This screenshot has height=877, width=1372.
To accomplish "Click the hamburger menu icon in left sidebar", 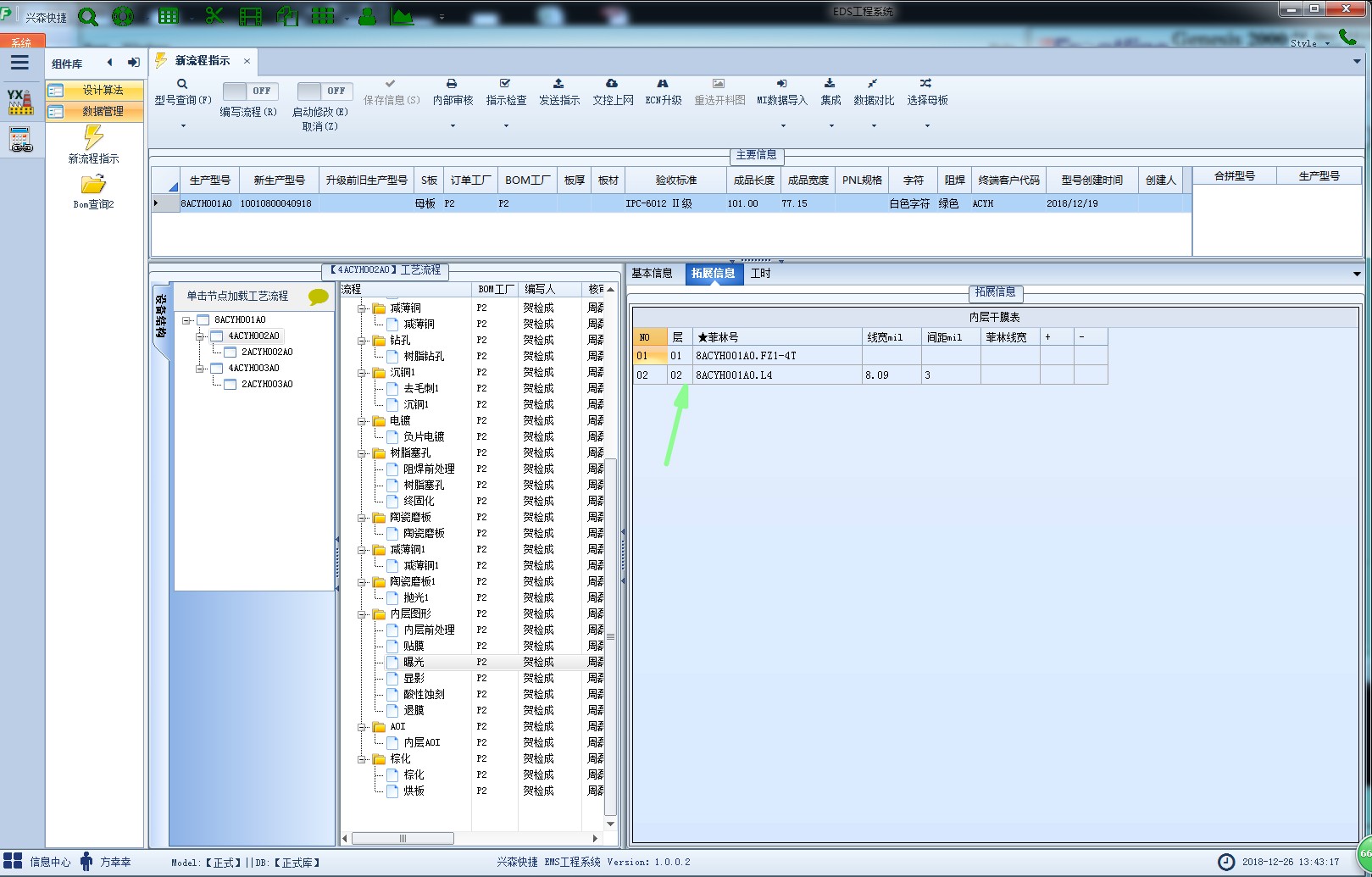I will tap(19, 63).
